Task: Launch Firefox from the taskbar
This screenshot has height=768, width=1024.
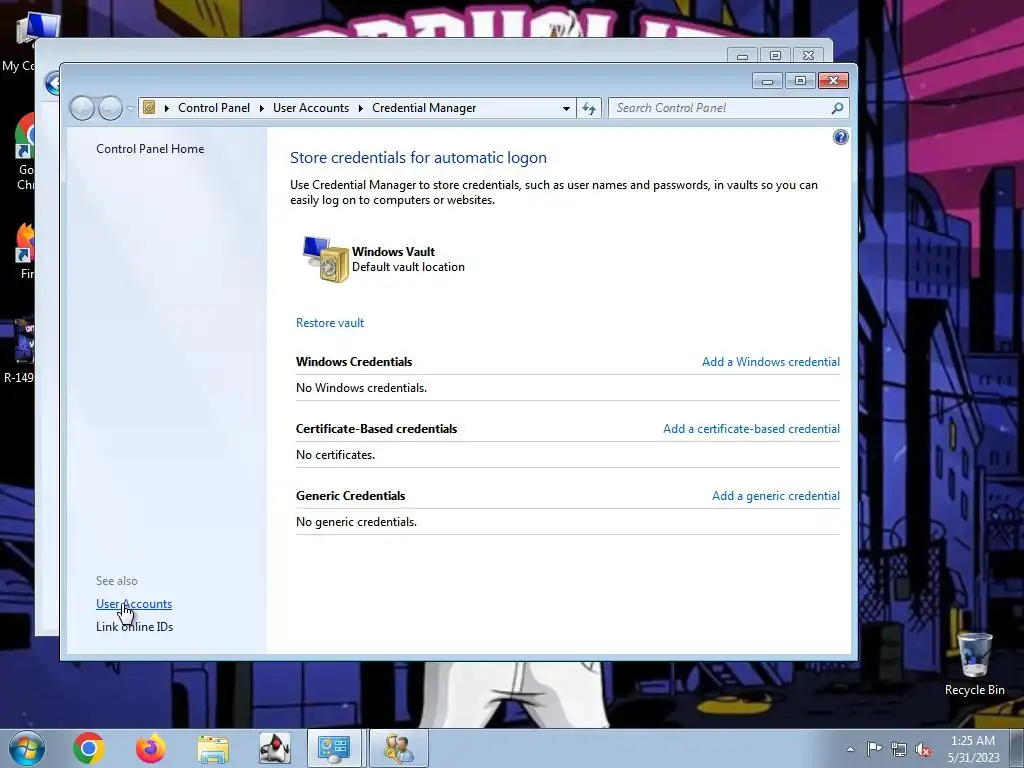Action: pos(151,748)
